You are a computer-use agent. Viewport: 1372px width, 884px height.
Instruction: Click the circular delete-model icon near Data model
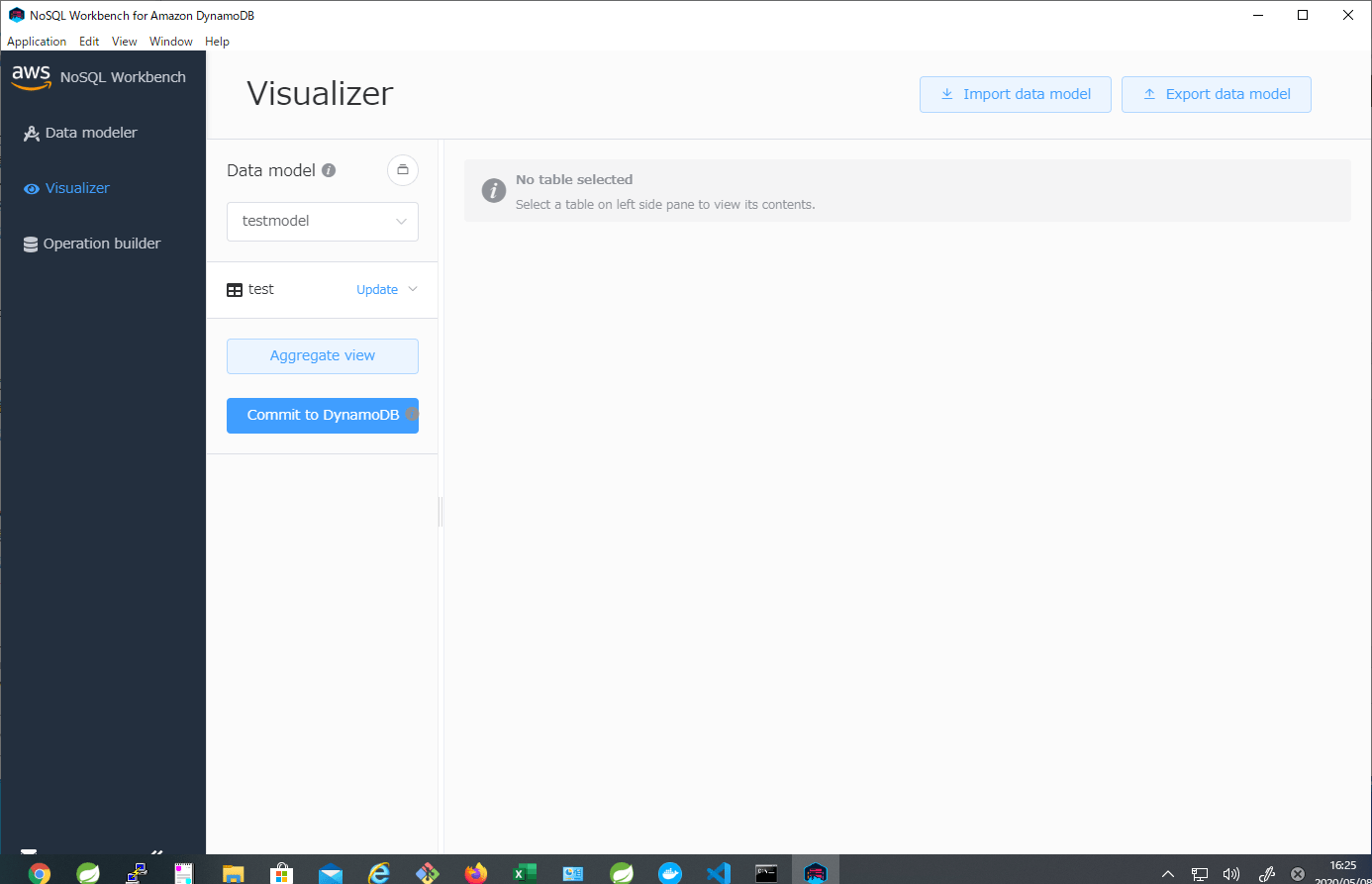[402, 169]
